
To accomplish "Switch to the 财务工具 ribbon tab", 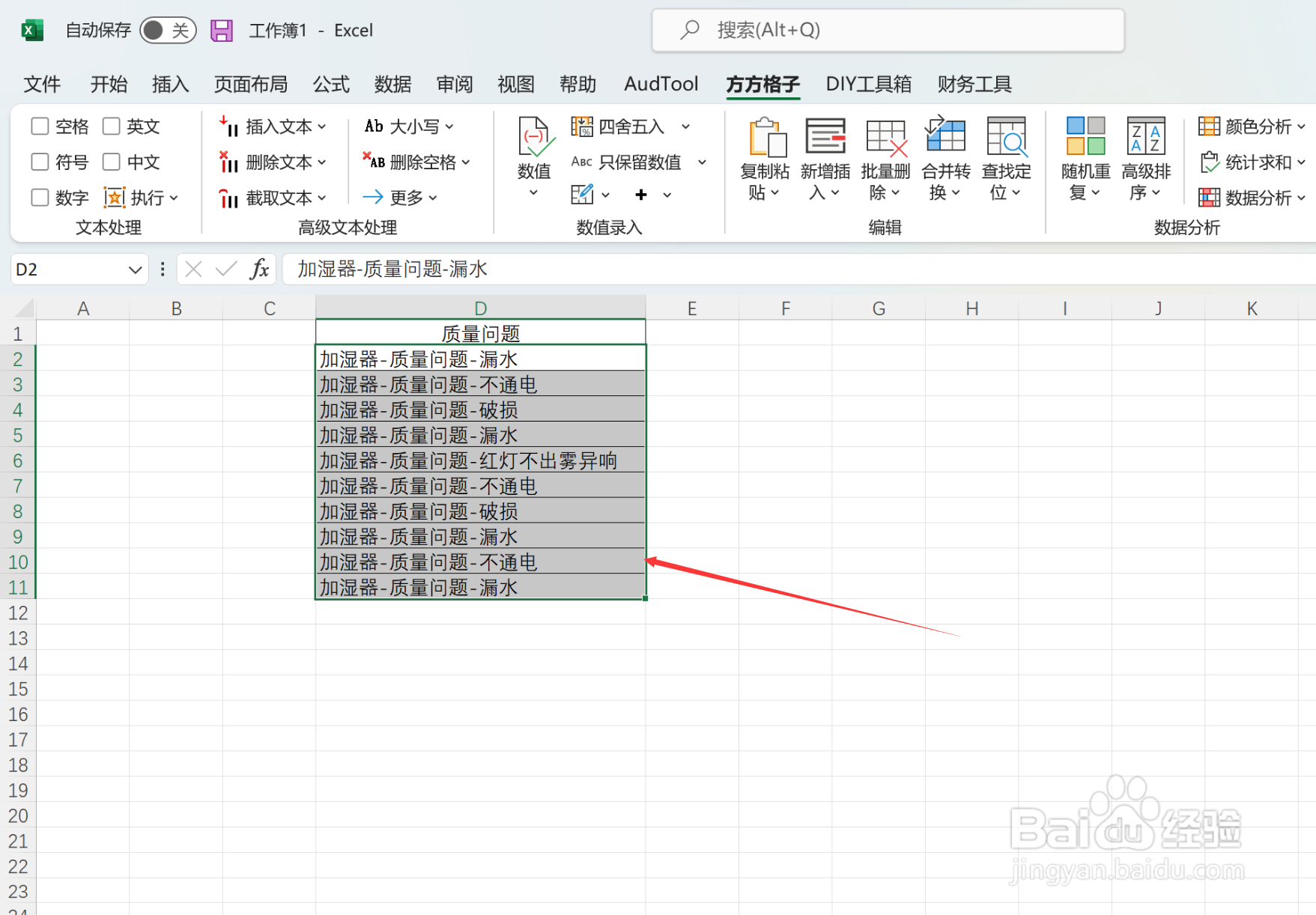I will (974, 84).
